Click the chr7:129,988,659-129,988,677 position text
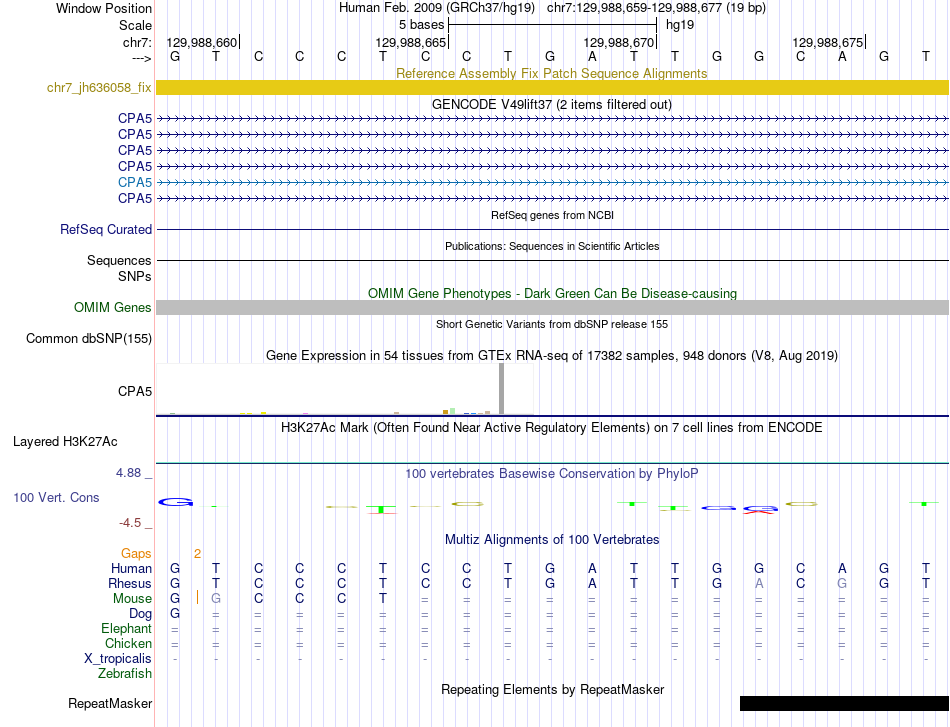The image size is (950, 727). (x=656, y=8)
